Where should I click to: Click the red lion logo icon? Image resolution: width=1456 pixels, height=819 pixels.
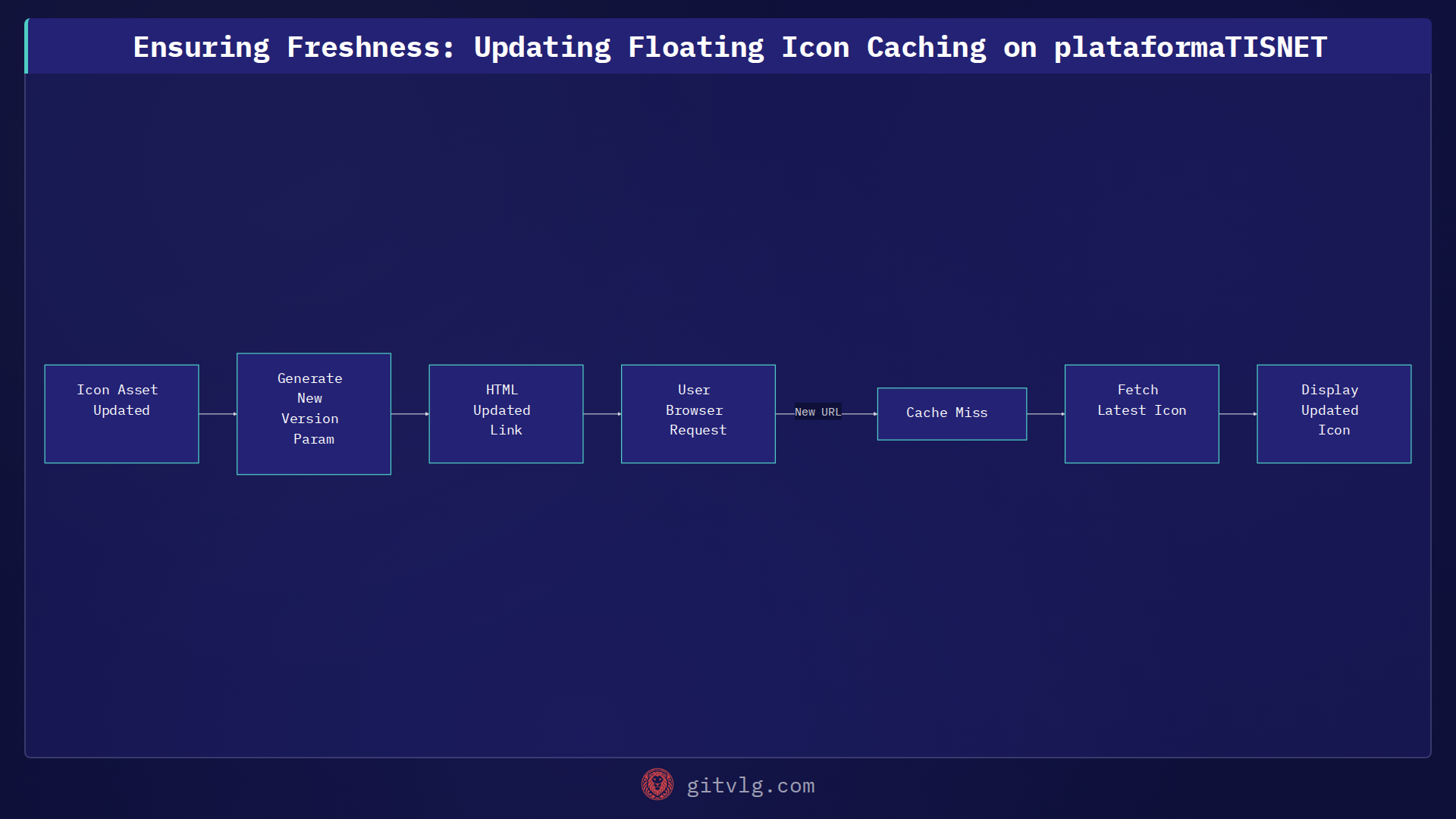pos(657,785)
